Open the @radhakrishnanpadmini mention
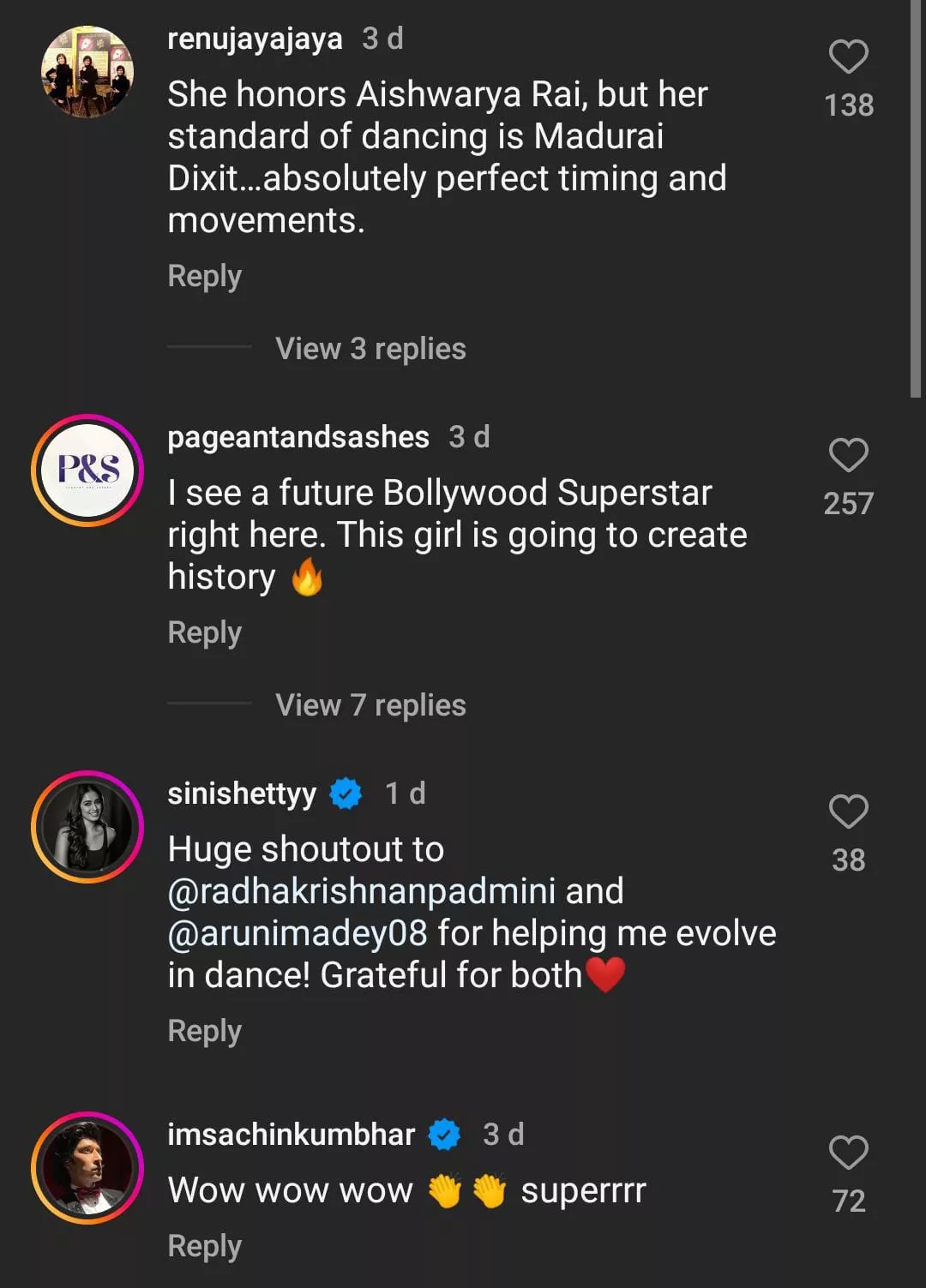This screenshot has width=926, height=1288. [x=362, y=891]
